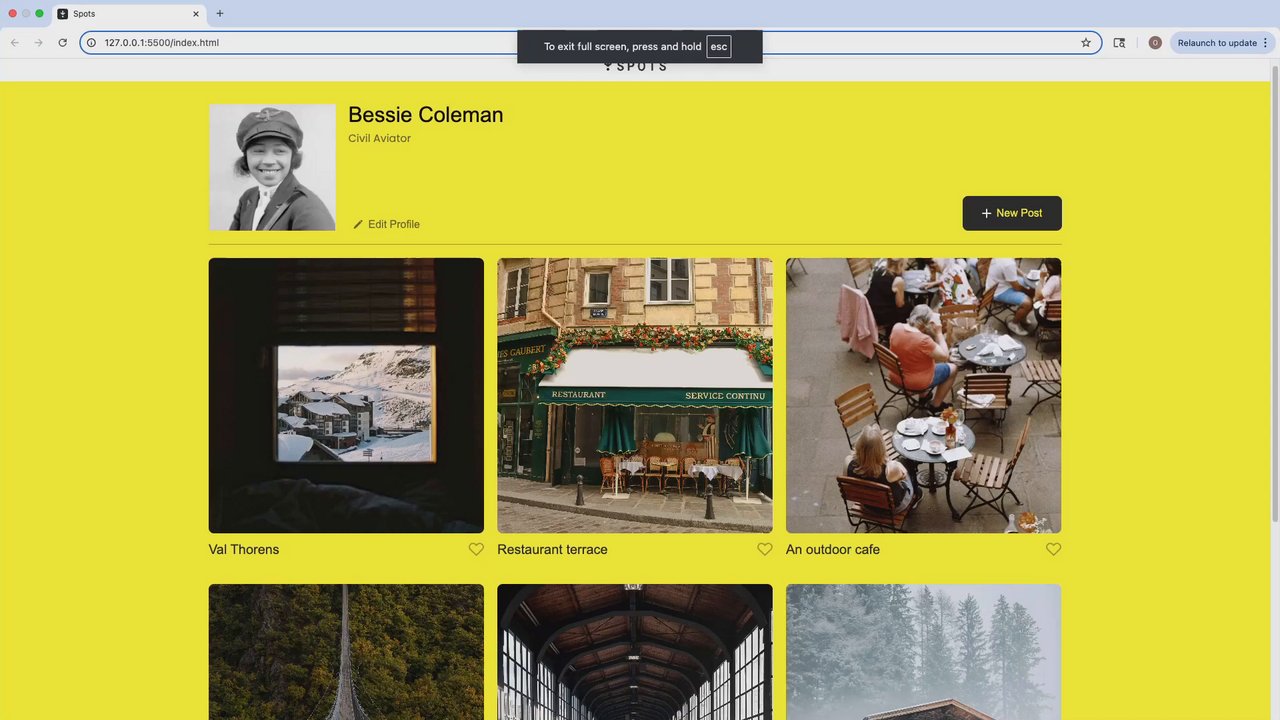Open the suspension bridge forest photo
The height and width of the screenshot is (720, 1280).
click(x=346, y=652)
